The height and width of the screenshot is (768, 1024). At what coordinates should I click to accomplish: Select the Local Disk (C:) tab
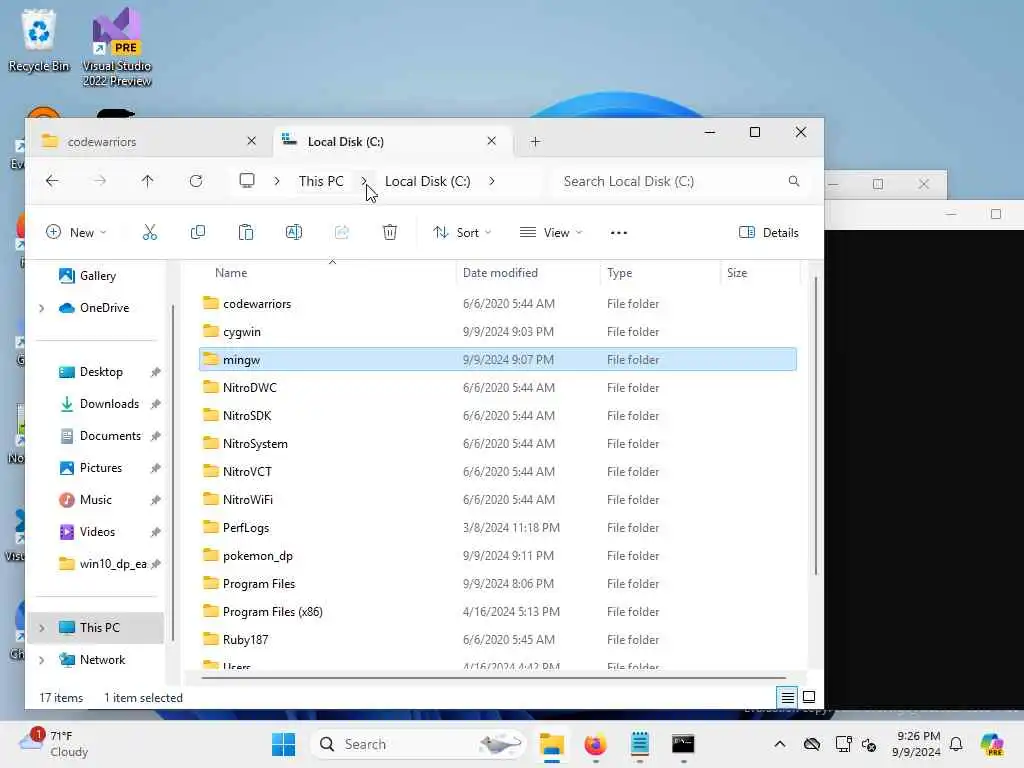pos(392,142)
